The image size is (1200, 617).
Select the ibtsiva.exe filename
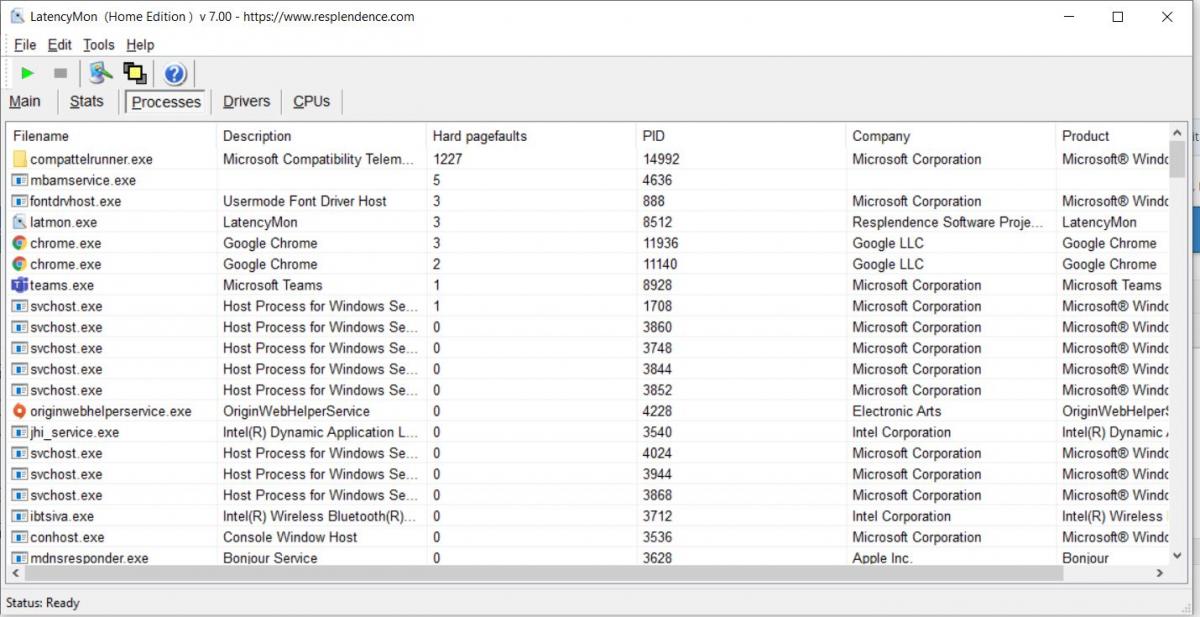62,516
